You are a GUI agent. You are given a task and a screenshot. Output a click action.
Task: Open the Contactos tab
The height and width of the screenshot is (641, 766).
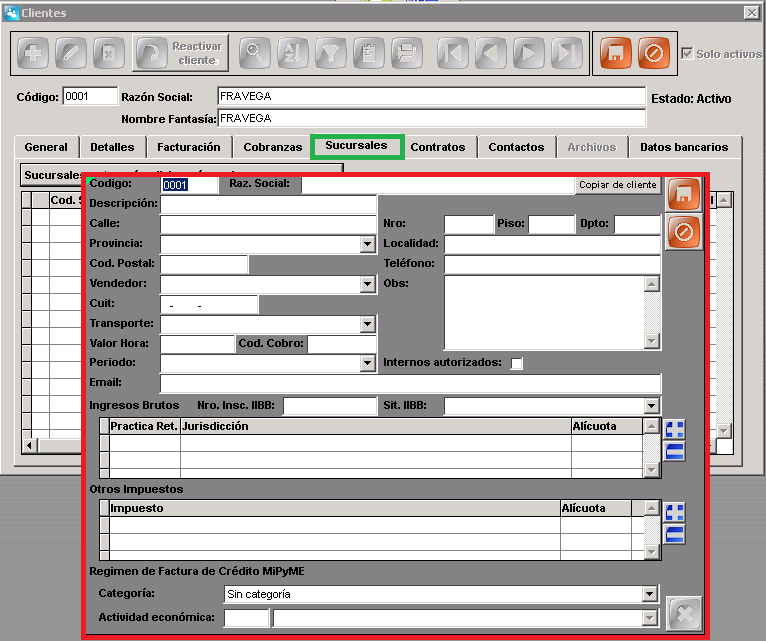pos(516,147)
